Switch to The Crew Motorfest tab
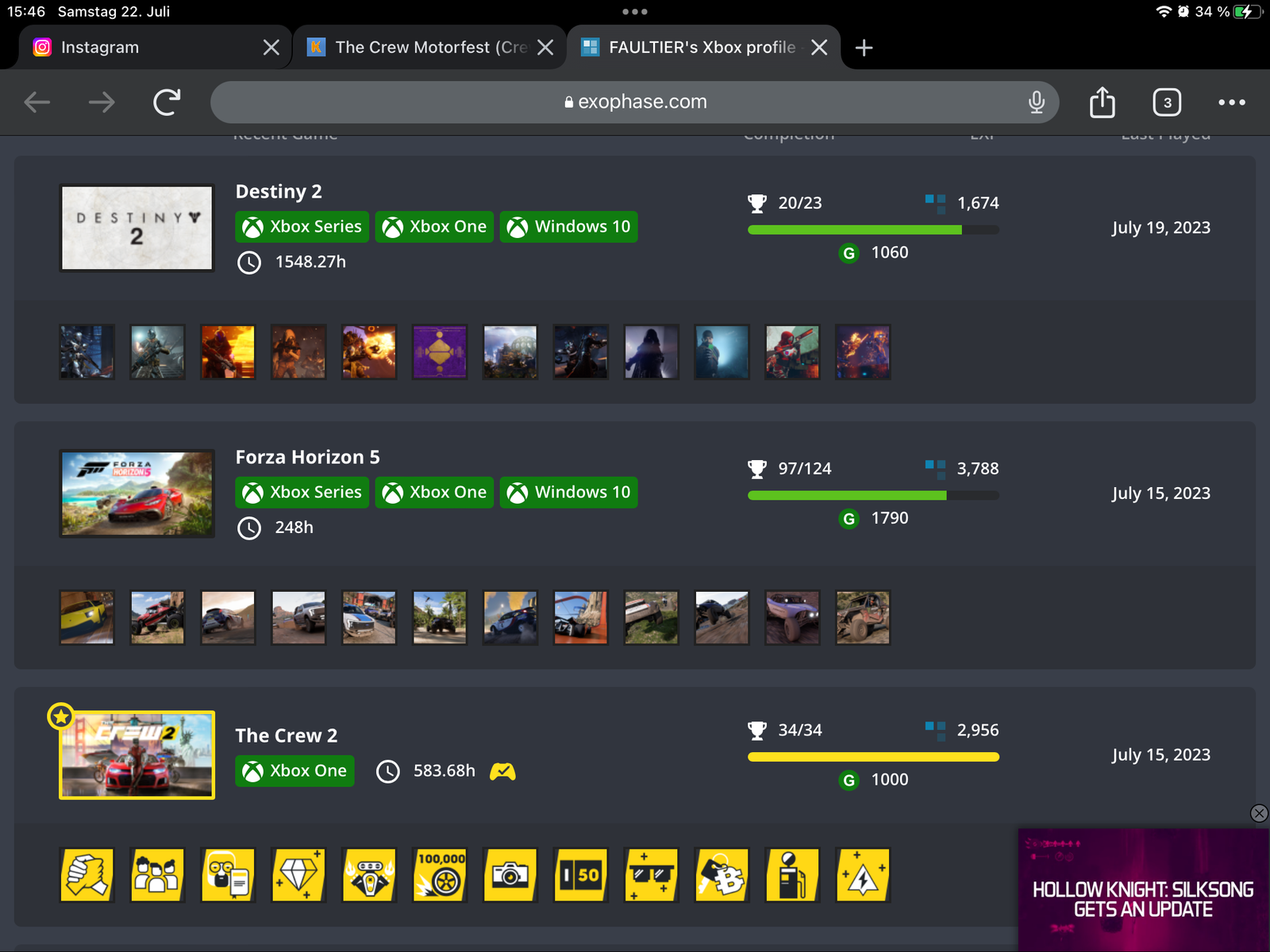 point(429,48)
